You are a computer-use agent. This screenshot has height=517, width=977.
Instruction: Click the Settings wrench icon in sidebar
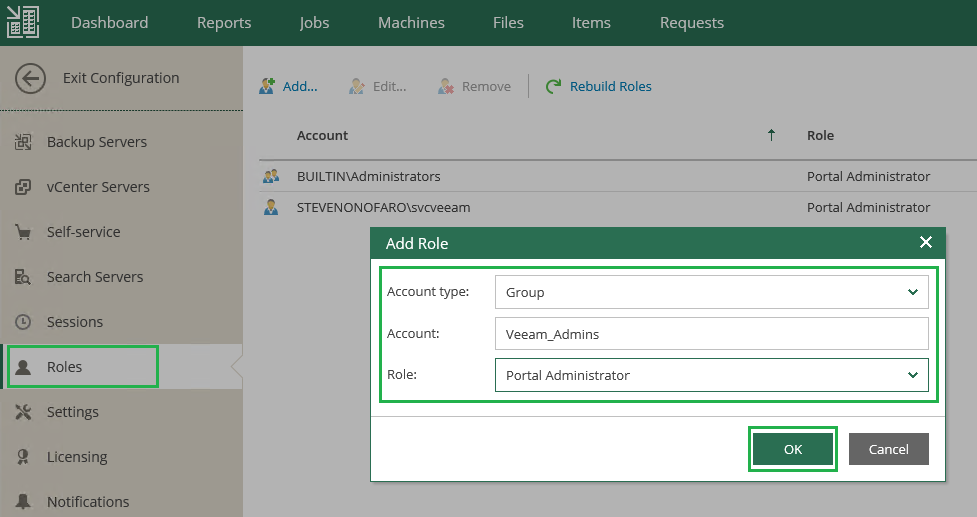click(x=23, y=412)
